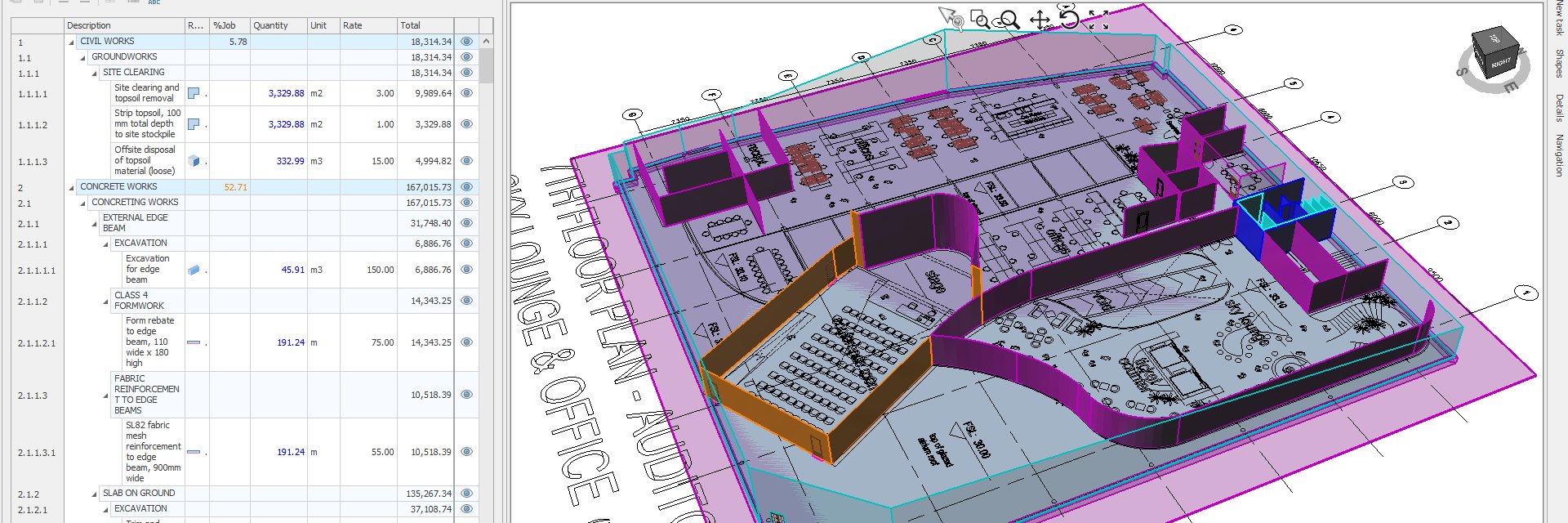This screenshot has width=1568, height=523.
Task: Click area icon for Site clearing row
Action: coord(194,93)
